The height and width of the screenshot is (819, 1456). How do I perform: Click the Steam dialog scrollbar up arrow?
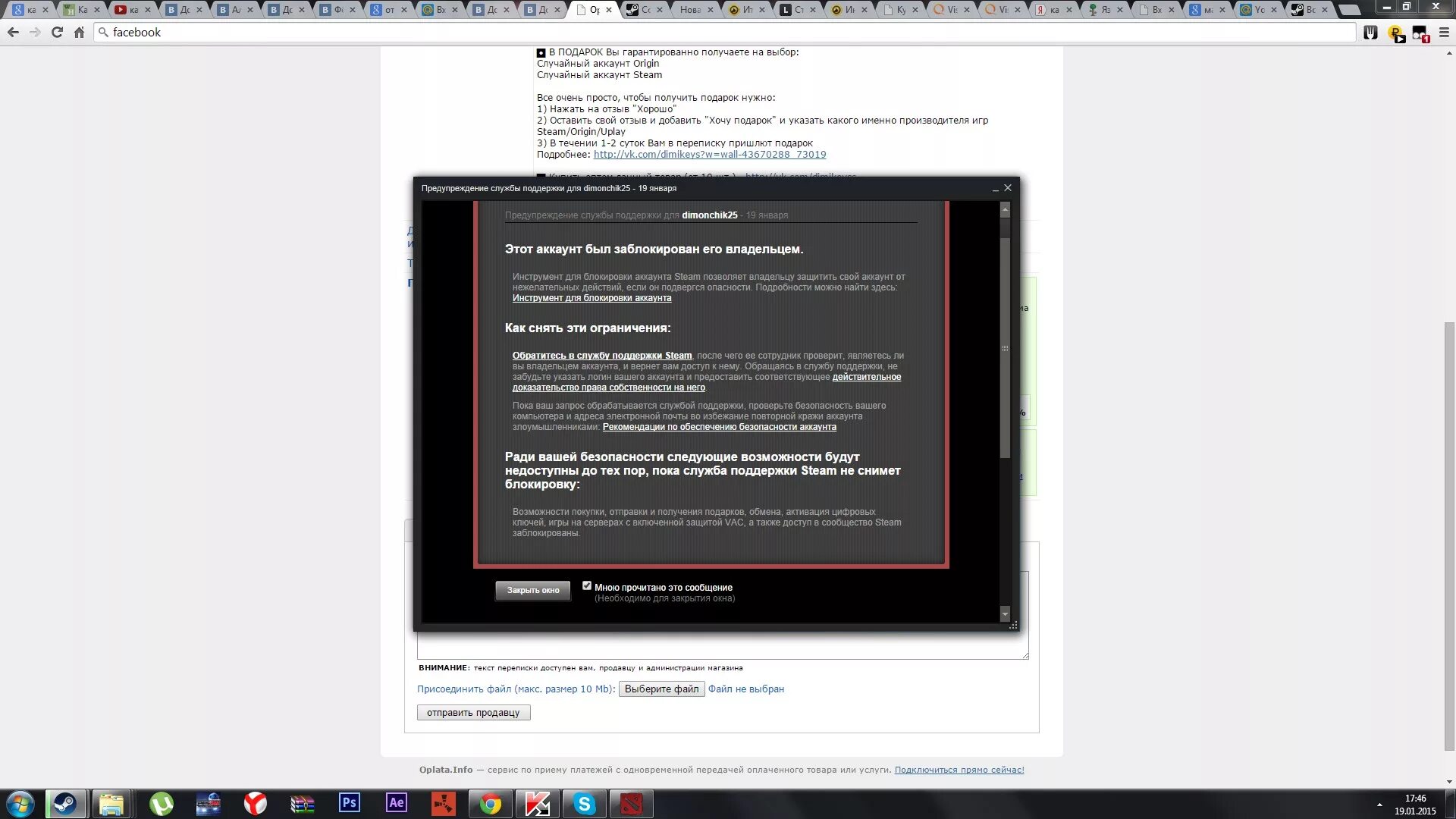point(1006,209)
